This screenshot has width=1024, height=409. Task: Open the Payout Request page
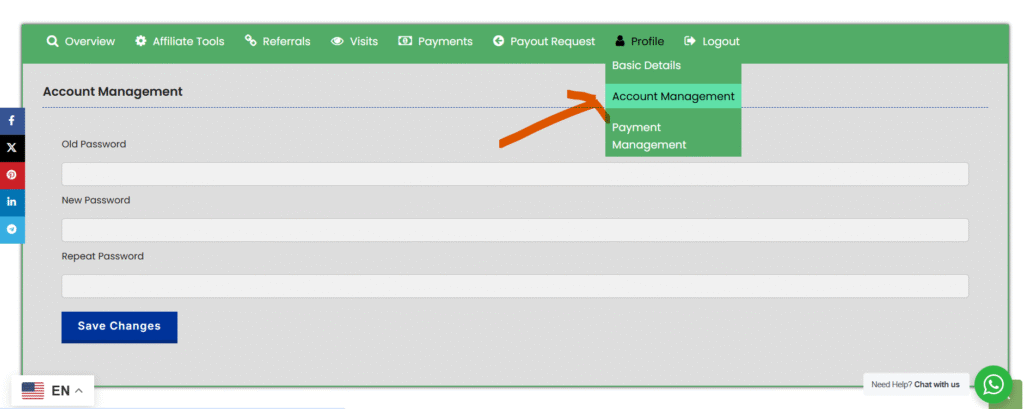click(544, 42)
